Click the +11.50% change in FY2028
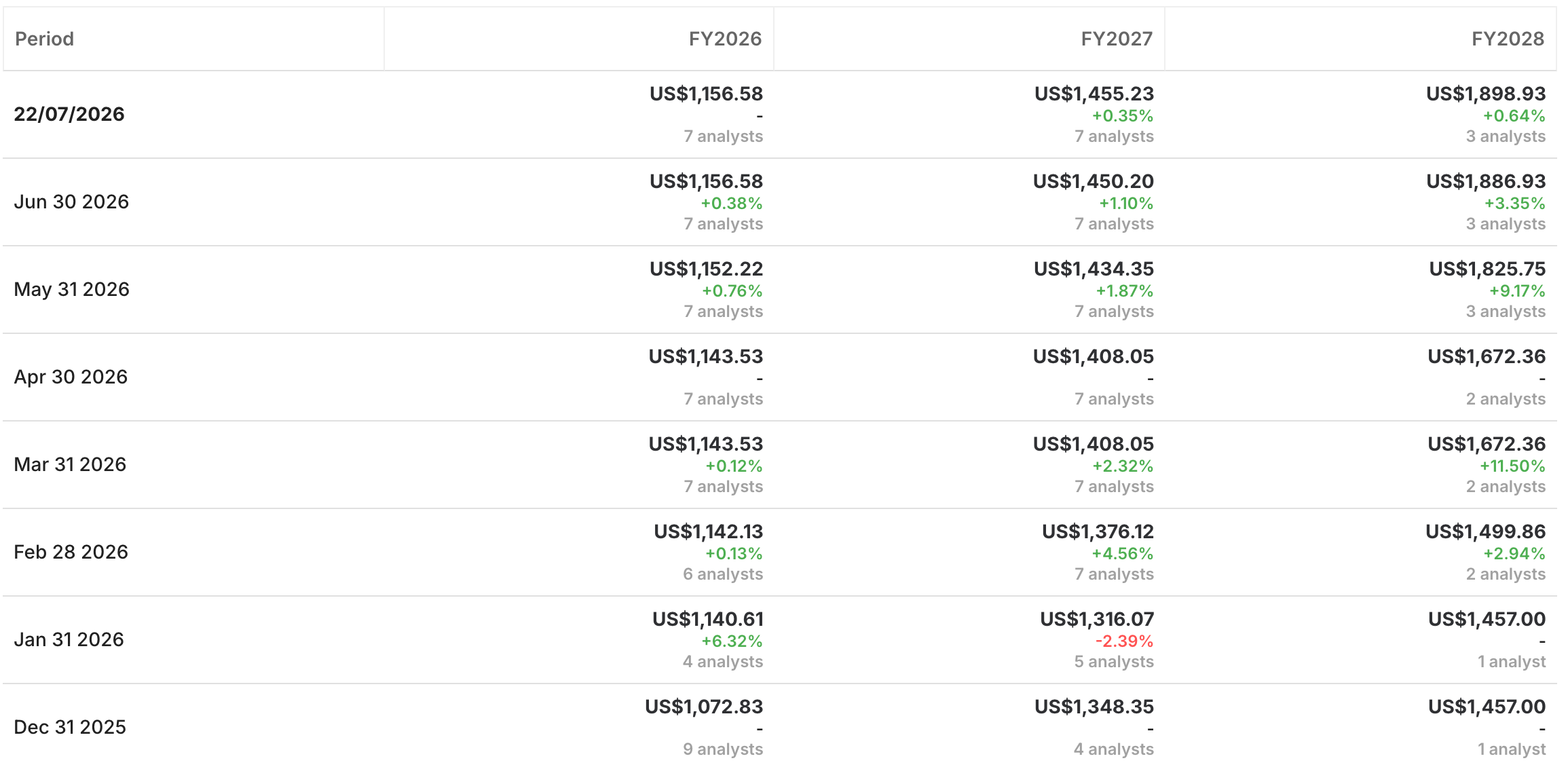 pos(1512,466)
